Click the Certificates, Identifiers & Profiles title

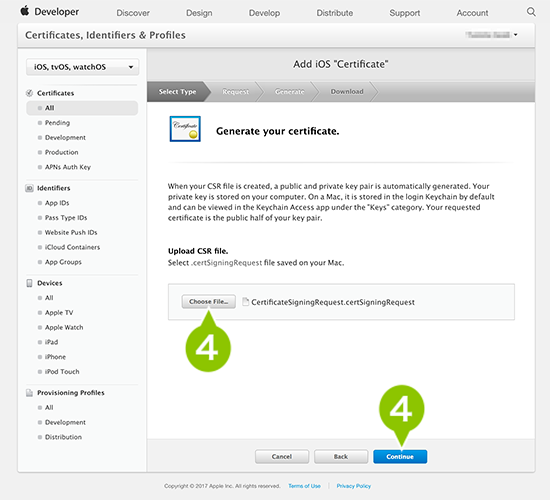pyautogui.click(x=105, y=35)
